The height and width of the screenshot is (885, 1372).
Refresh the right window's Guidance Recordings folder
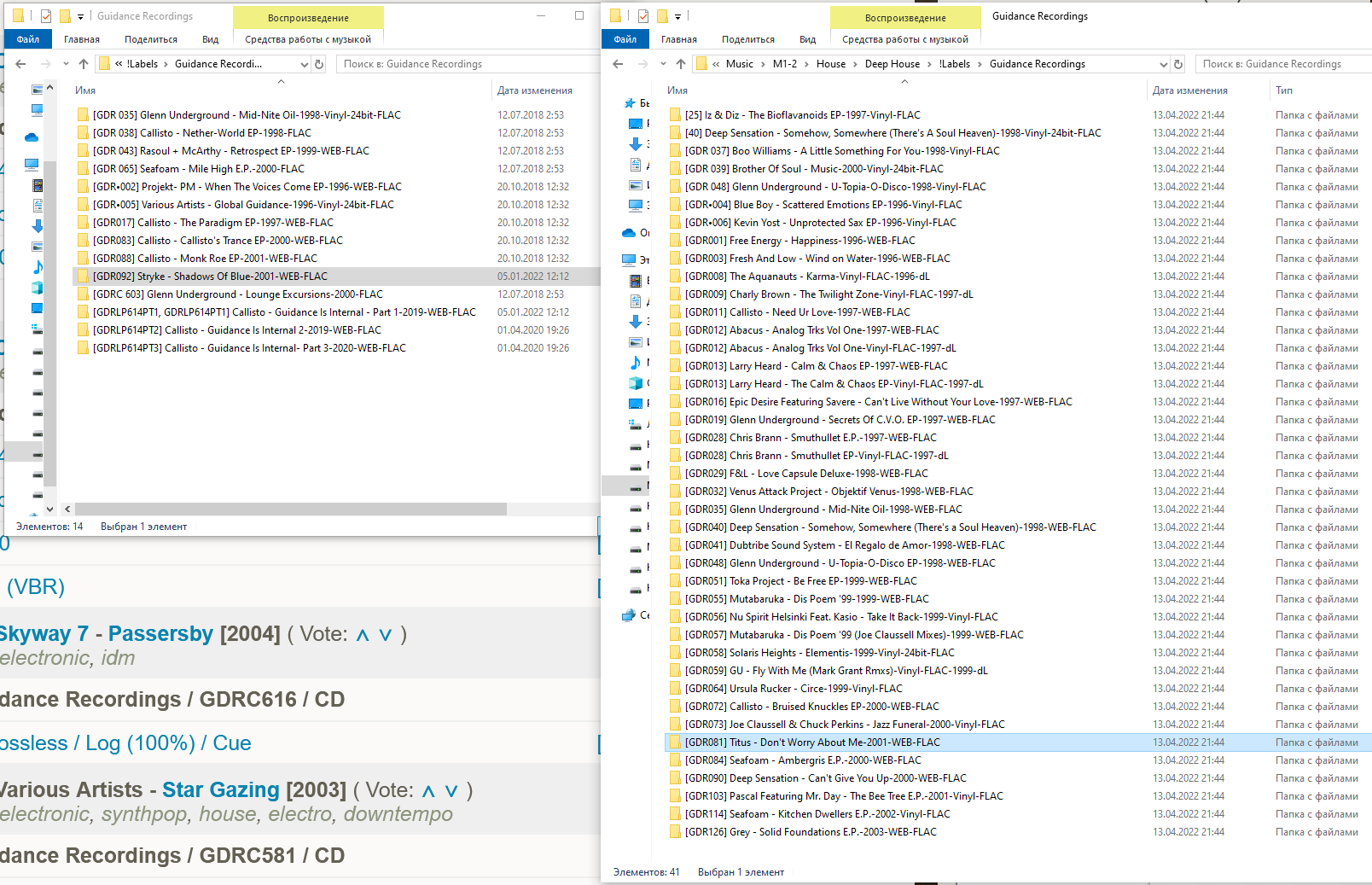pos(1178,64)
